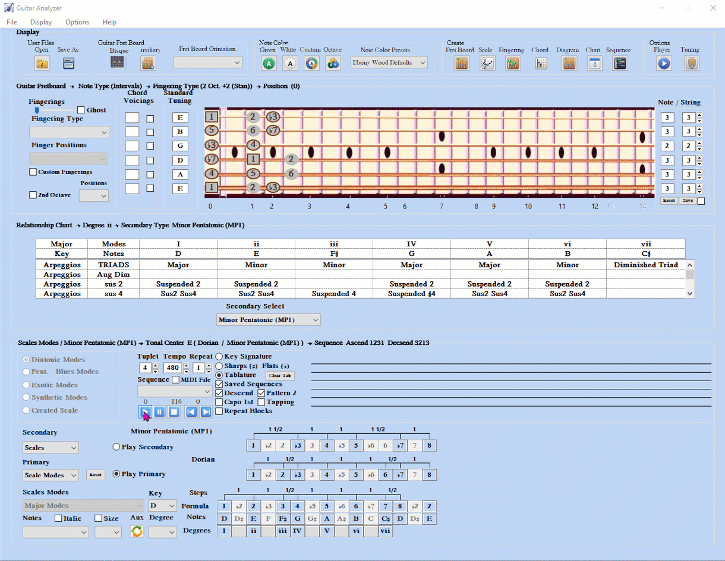Click low E string tuning box
725x561 pixels.
pos(180,188)
